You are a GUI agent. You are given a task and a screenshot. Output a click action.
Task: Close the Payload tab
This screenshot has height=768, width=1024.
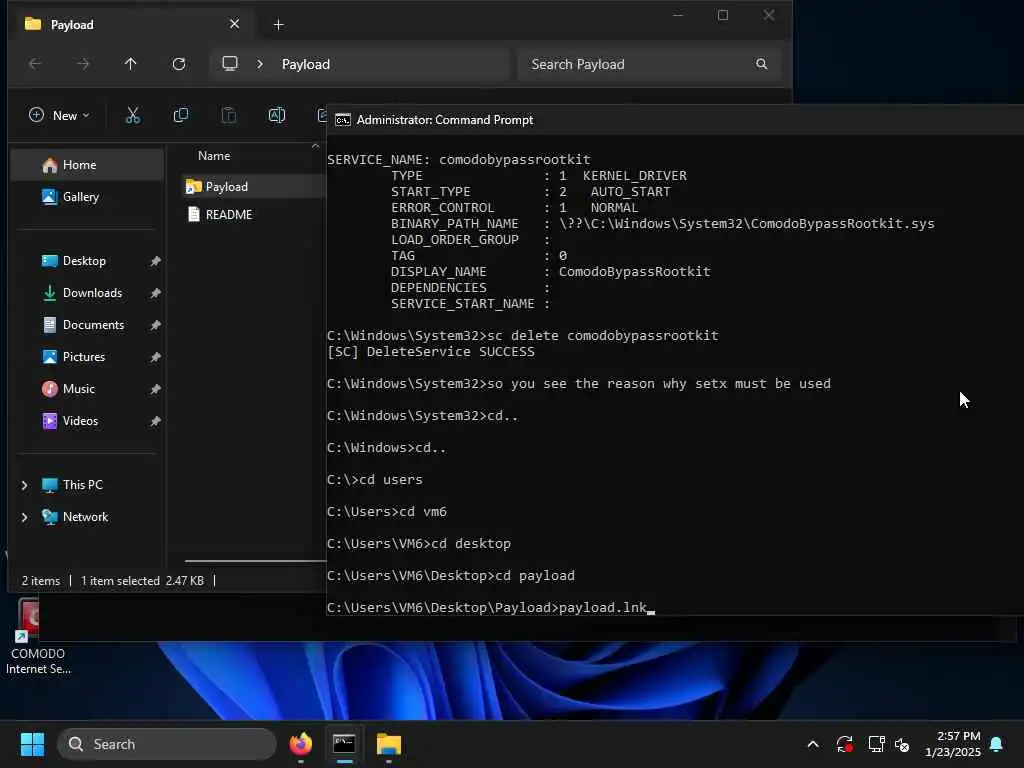coord(234,24)
